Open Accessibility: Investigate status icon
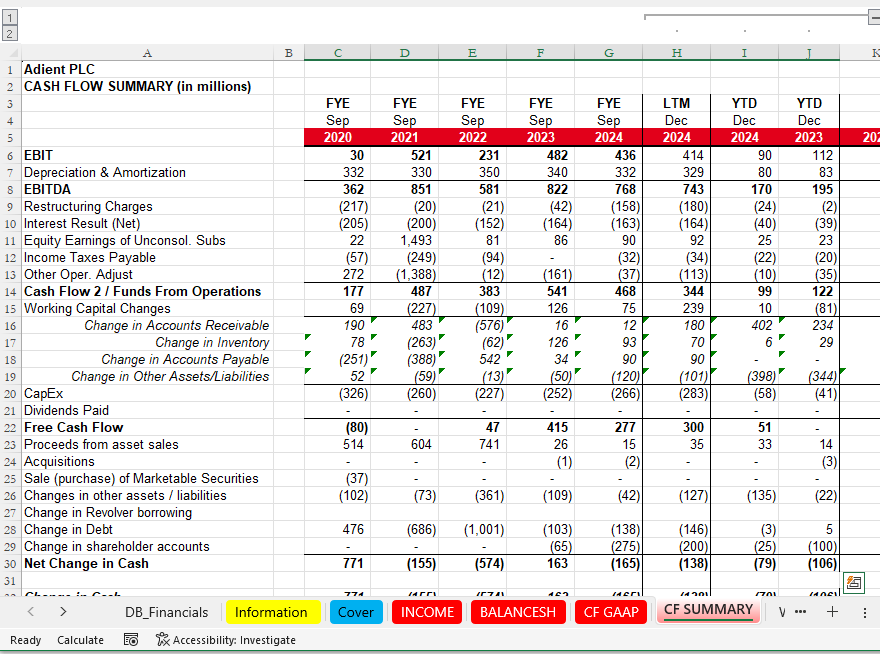Screen dimensions: 880x654 [226, 639]
